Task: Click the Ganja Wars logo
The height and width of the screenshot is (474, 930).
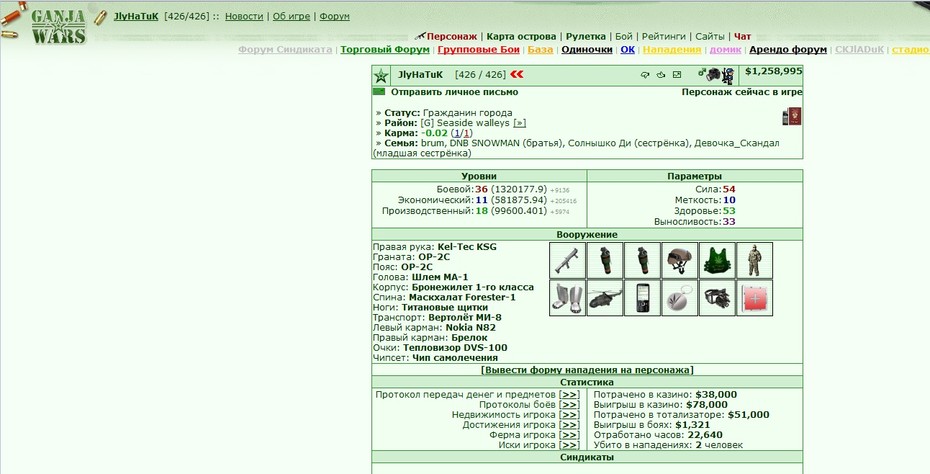Action: [59, 26]
